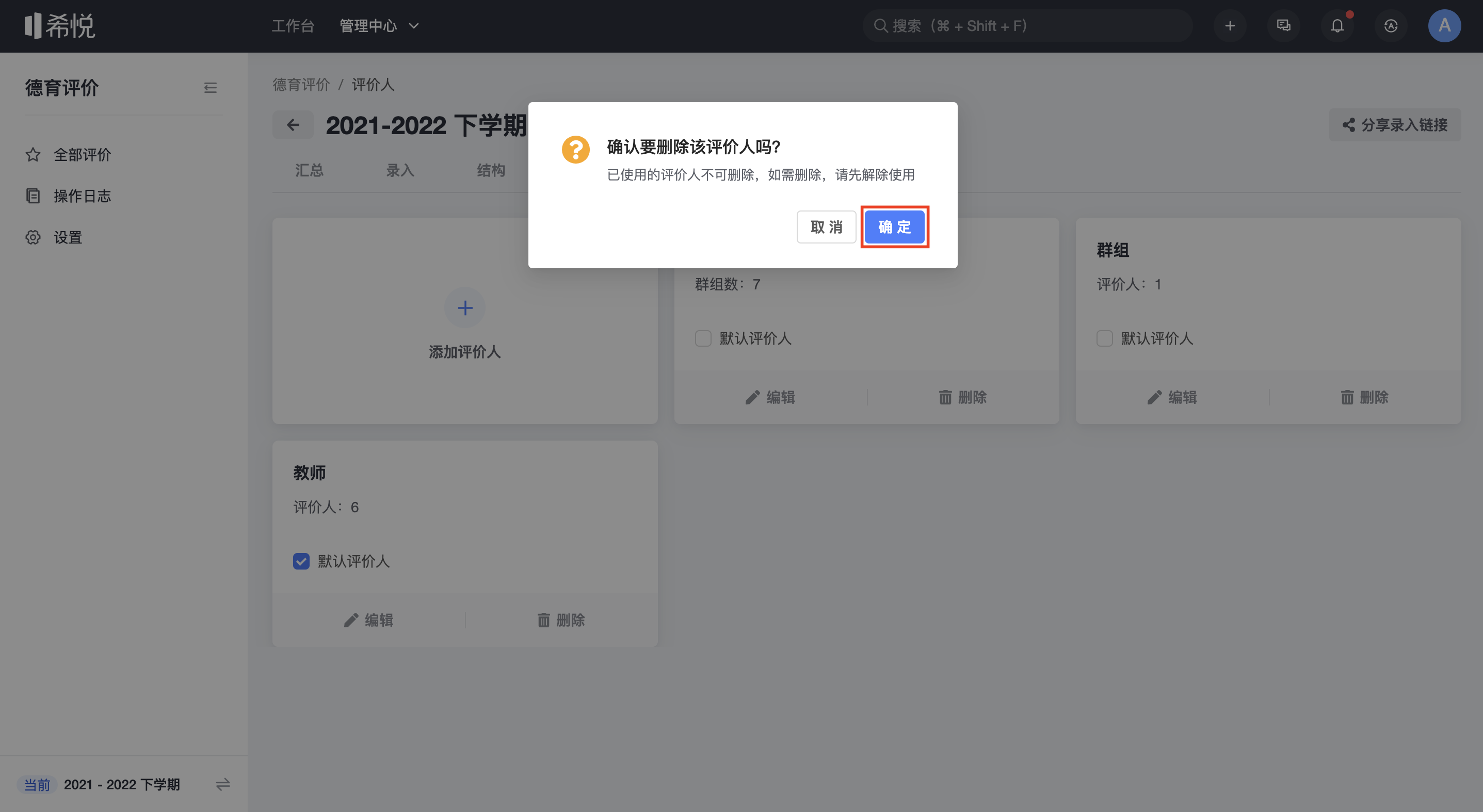Viewport: 1483px width, 812px height.
Task: Click the 群组数：7 text
Action: coord(728,284)
